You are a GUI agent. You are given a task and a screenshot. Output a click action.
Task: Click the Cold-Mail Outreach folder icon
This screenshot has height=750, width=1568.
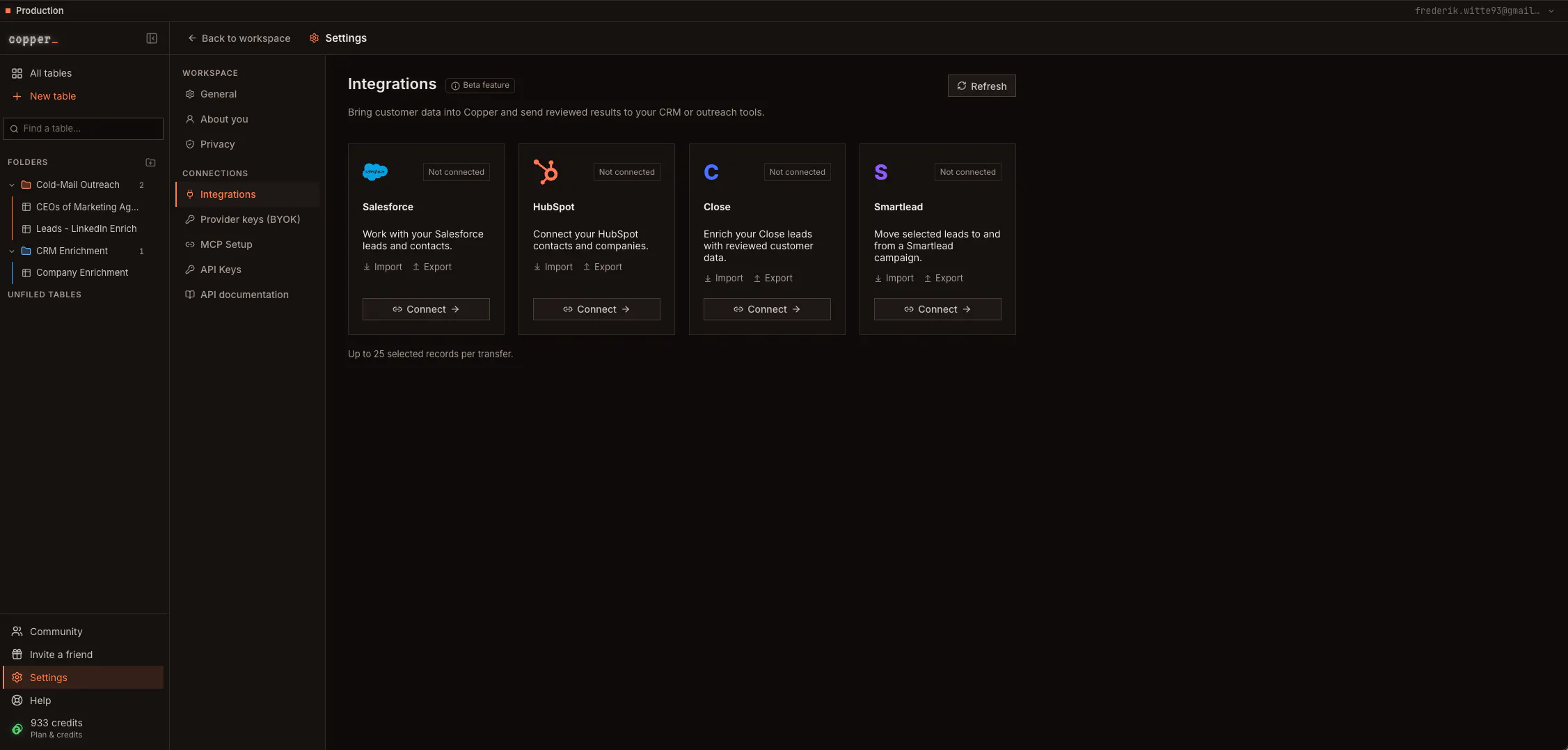coord(26,185)
